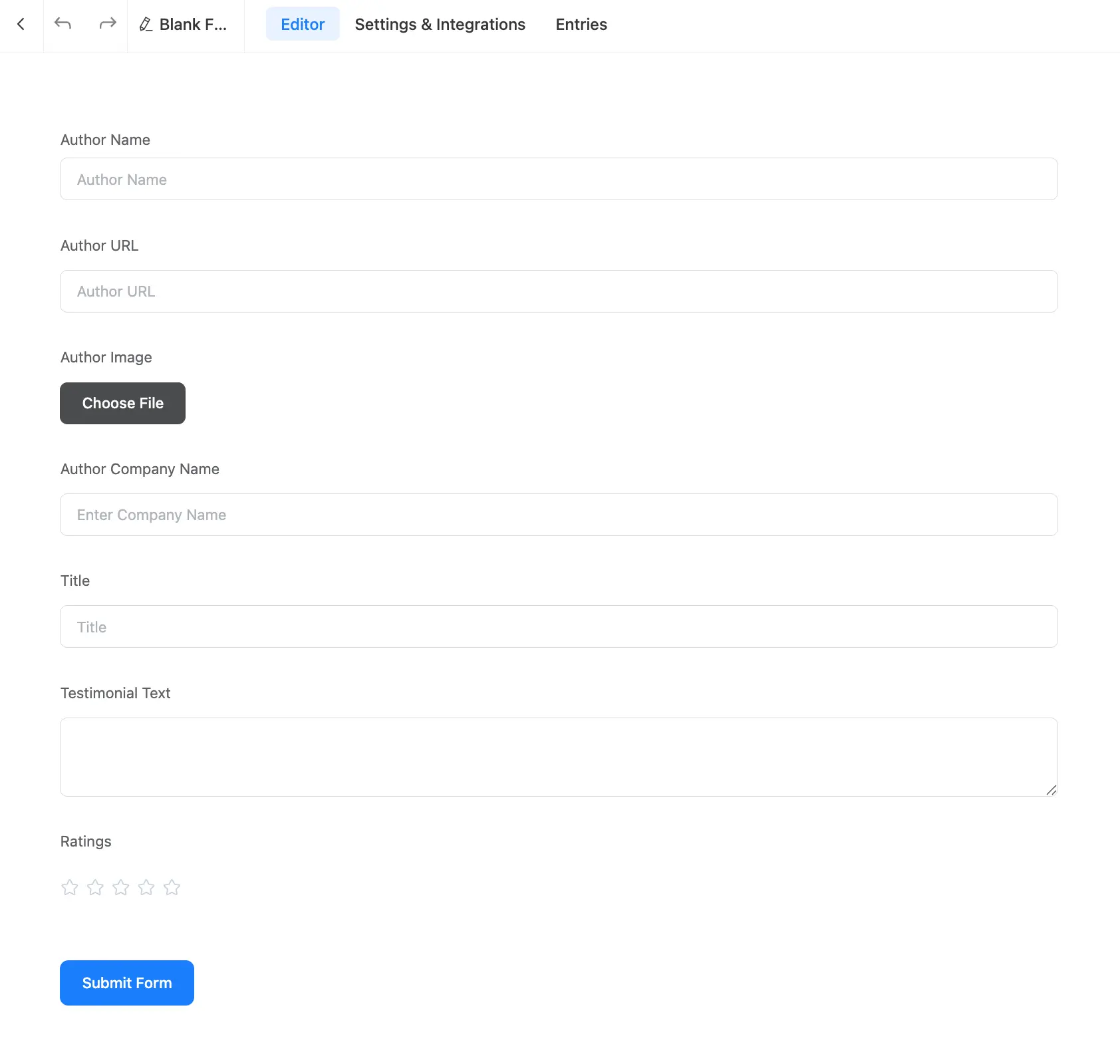
Task: Click the back arrow icon
Action: click(21, 25)
